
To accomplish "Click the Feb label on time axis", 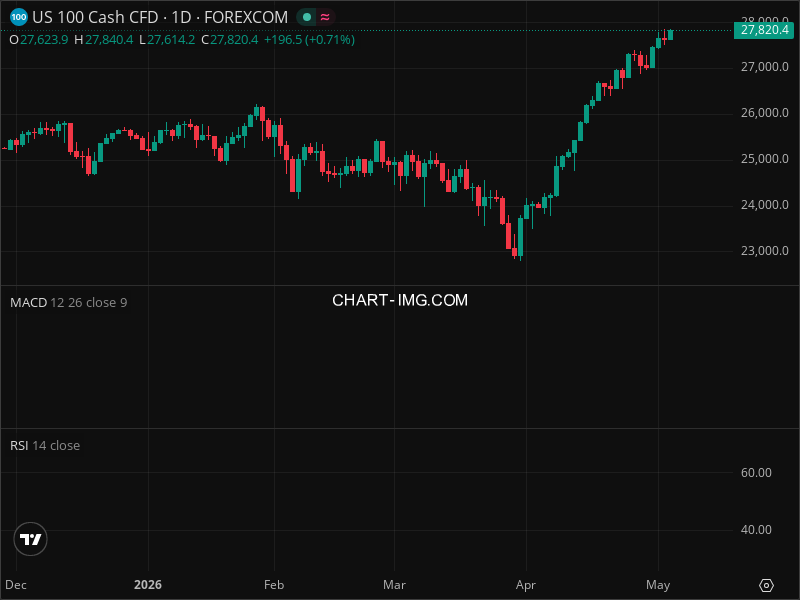I will (x=274, y=585).
